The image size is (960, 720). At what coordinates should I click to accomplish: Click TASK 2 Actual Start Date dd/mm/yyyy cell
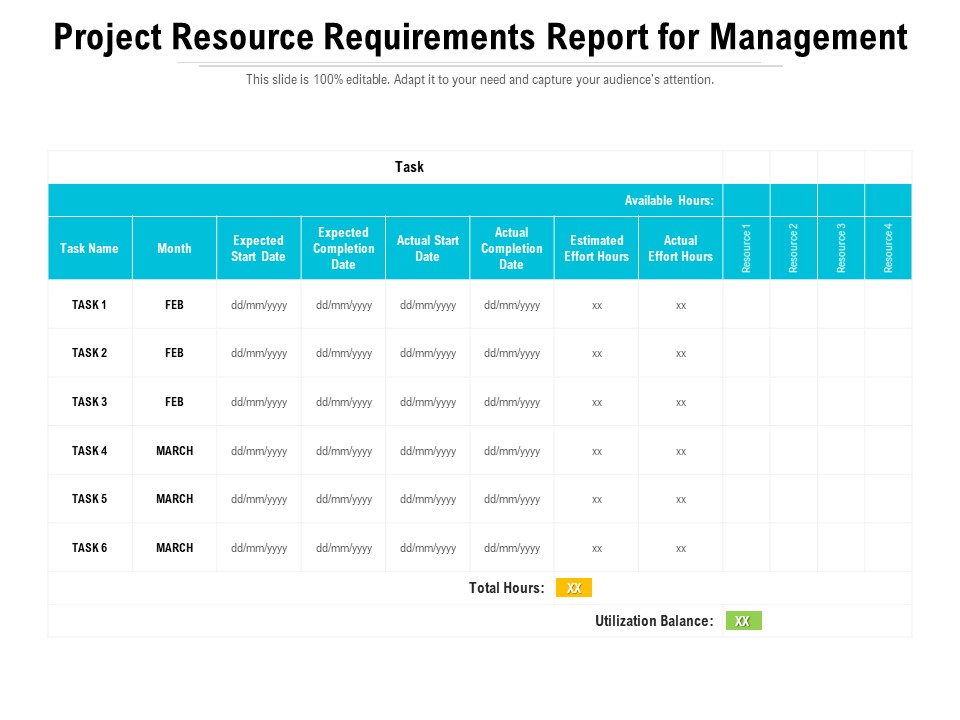tap(427, 353)
